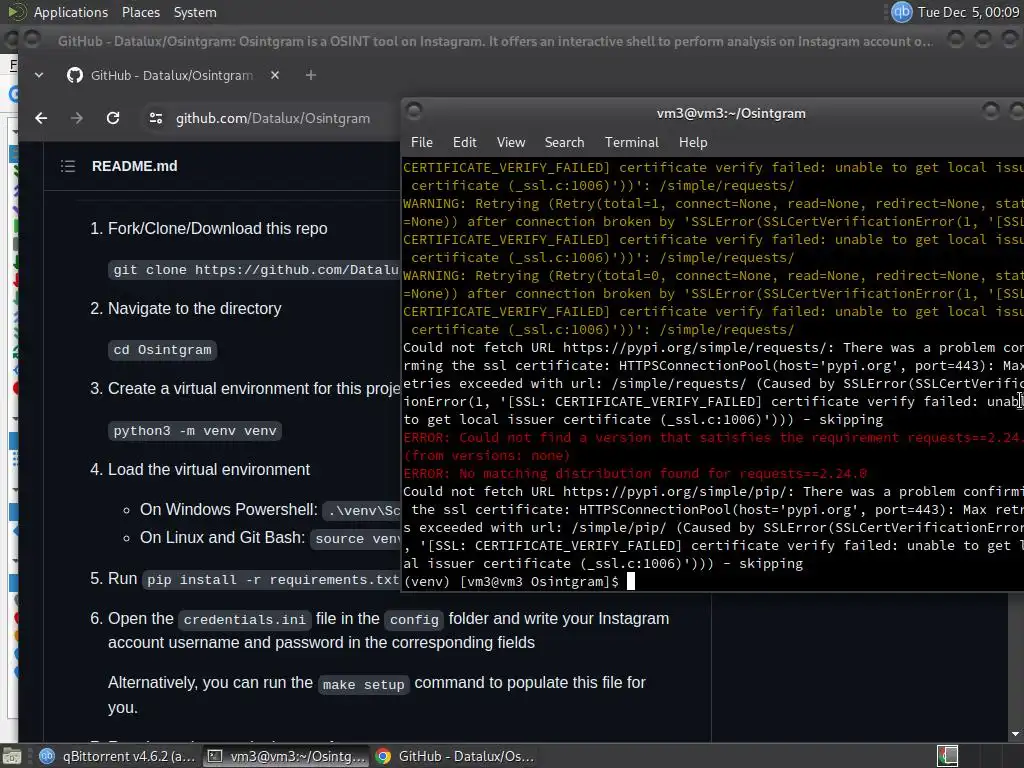Click the make setup inline code
Screen dimensions: 1024x768
[x=364, y=684]
